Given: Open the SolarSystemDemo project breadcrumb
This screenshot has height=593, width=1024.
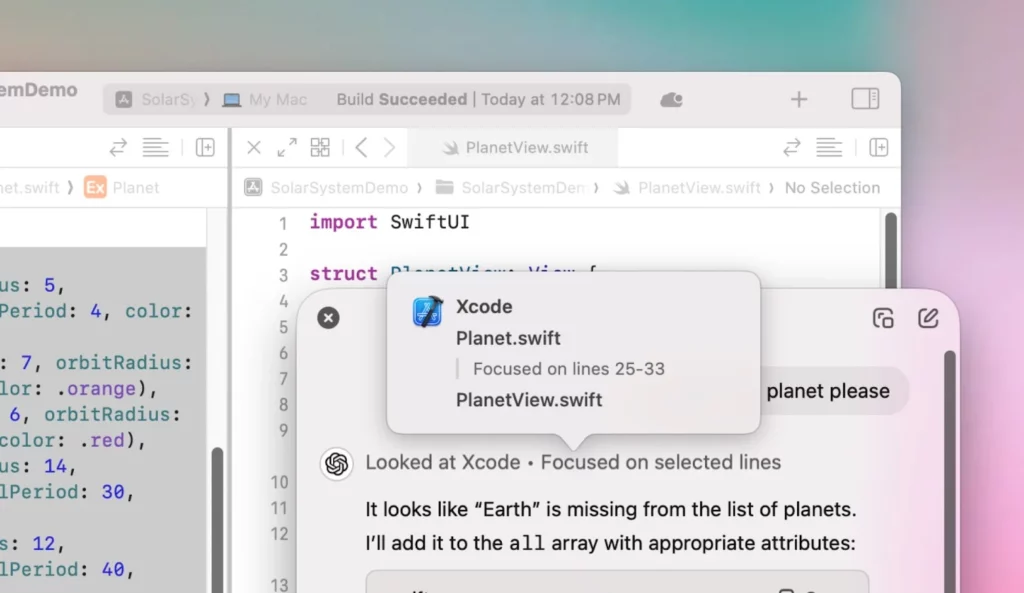Looking at the screenshot, I should 327,188.
